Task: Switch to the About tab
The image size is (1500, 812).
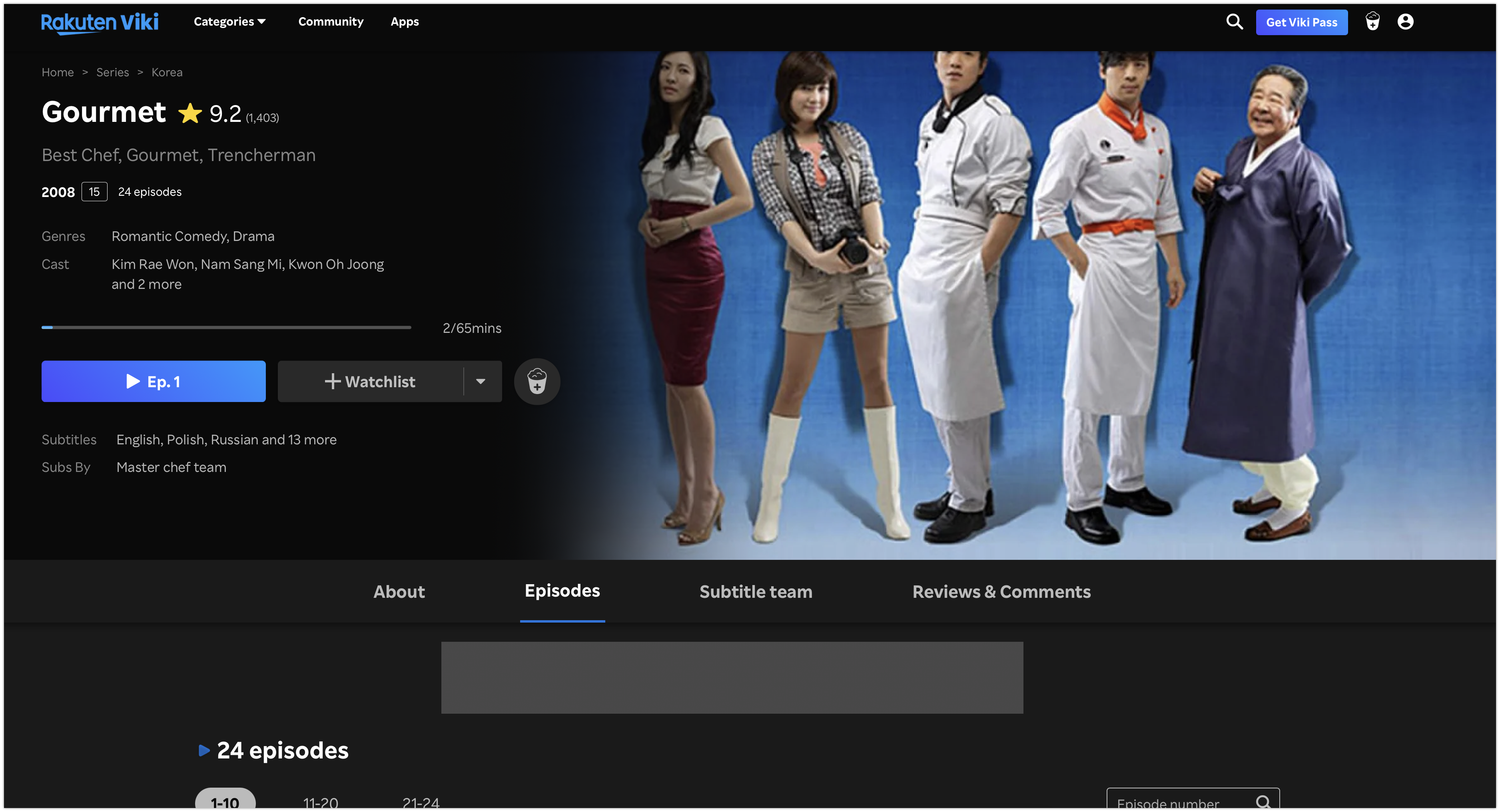Action: (399, 591)
